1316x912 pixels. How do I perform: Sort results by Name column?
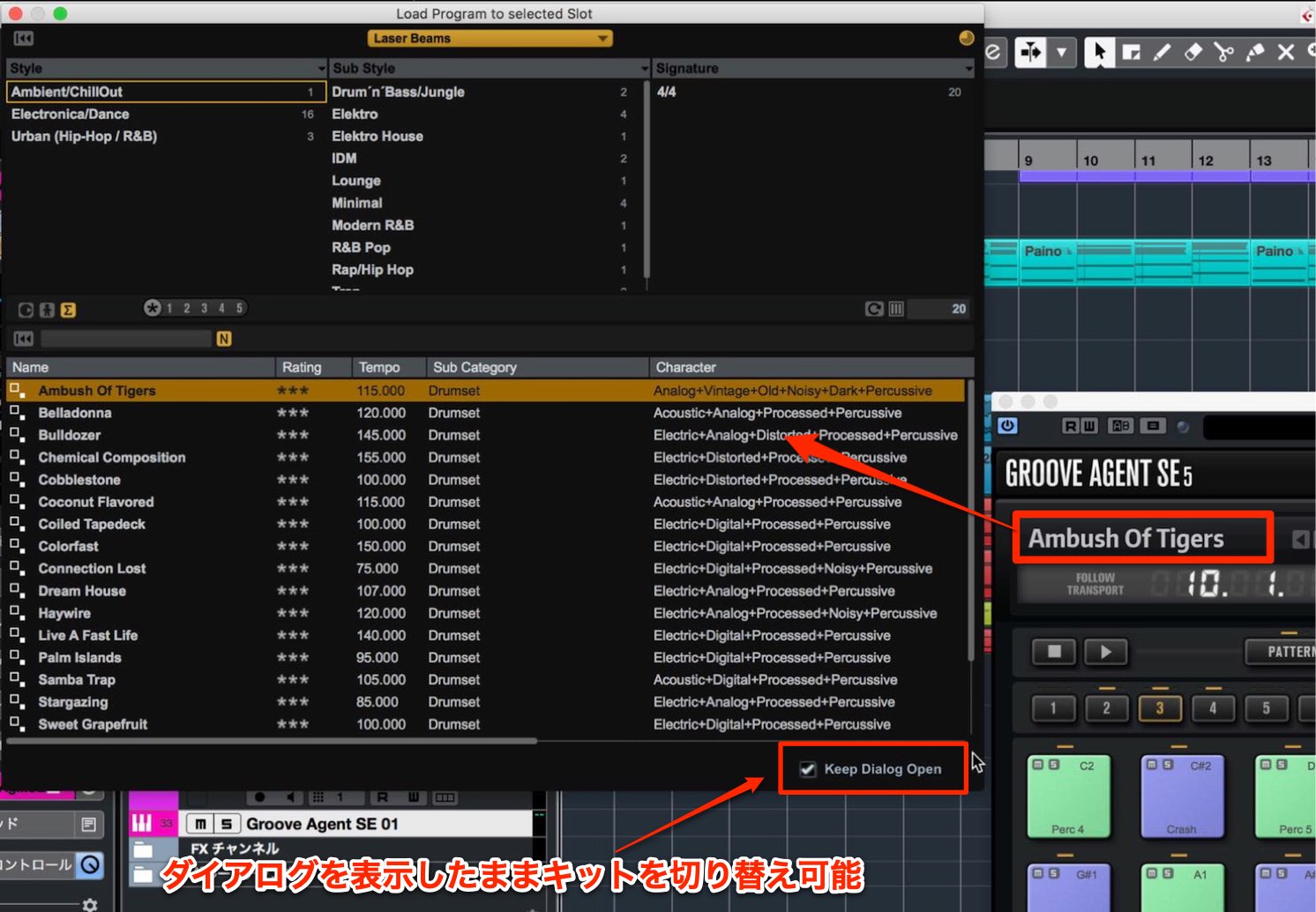pos(141,367)
